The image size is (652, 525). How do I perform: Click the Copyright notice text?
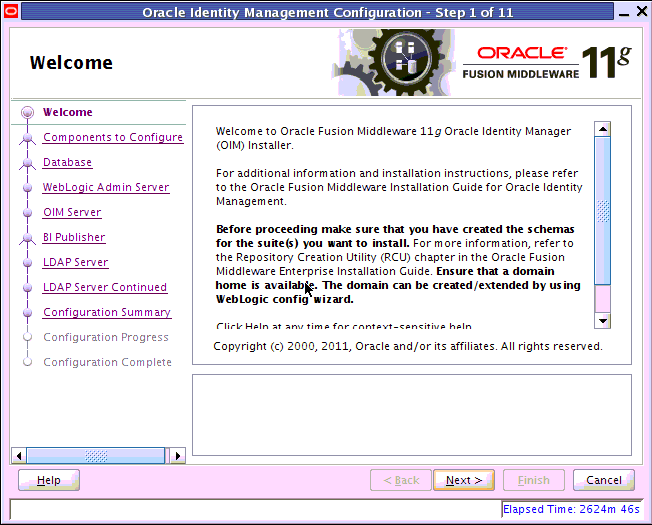[x=408, y=346]
